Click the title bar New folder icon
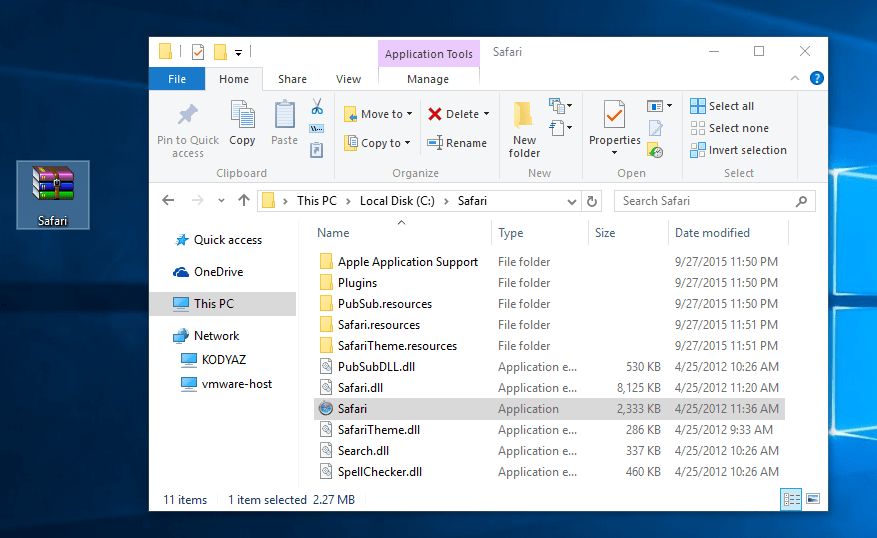The image size is (877, 538). click(220, 52)
